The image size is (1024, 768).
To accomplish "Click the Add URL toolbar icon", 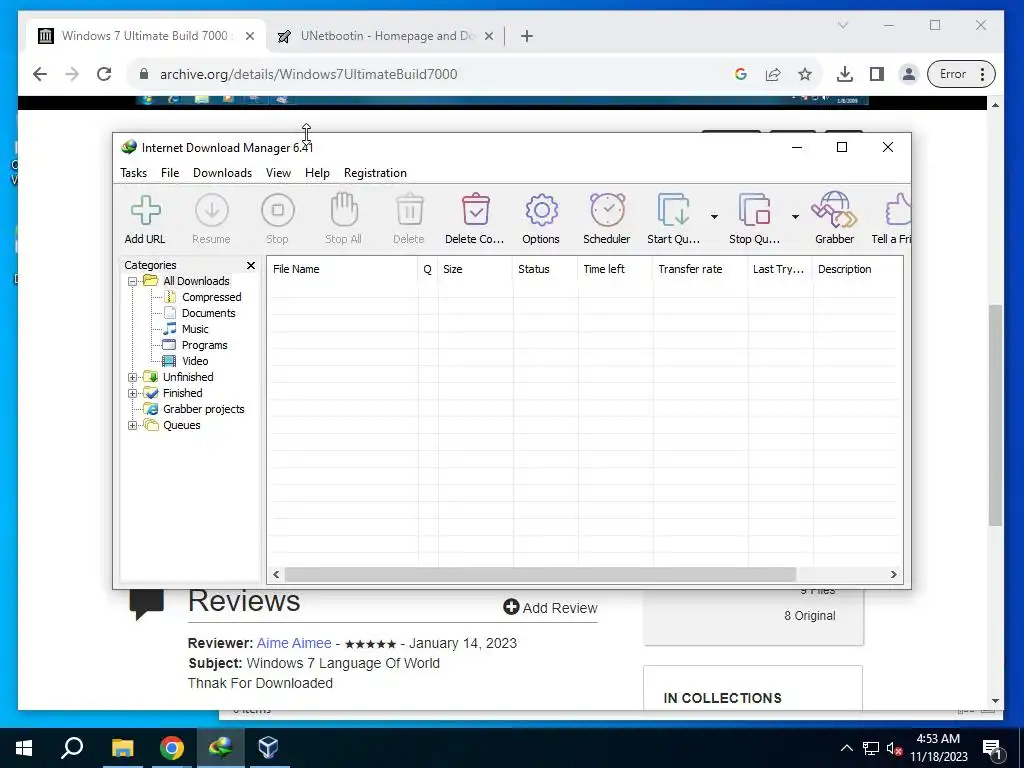I will click(x=145, y=219).
